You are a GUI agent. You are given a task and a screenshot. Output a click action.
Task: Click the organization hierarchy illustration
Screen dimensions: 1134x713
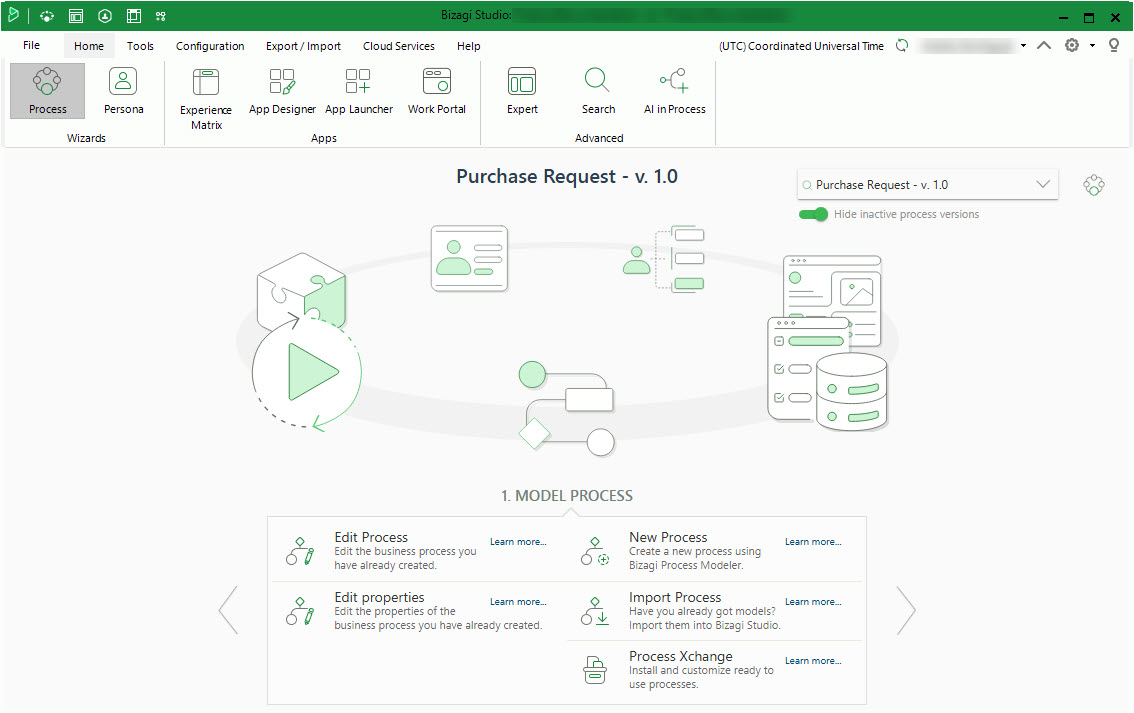(x=664, y=259)
